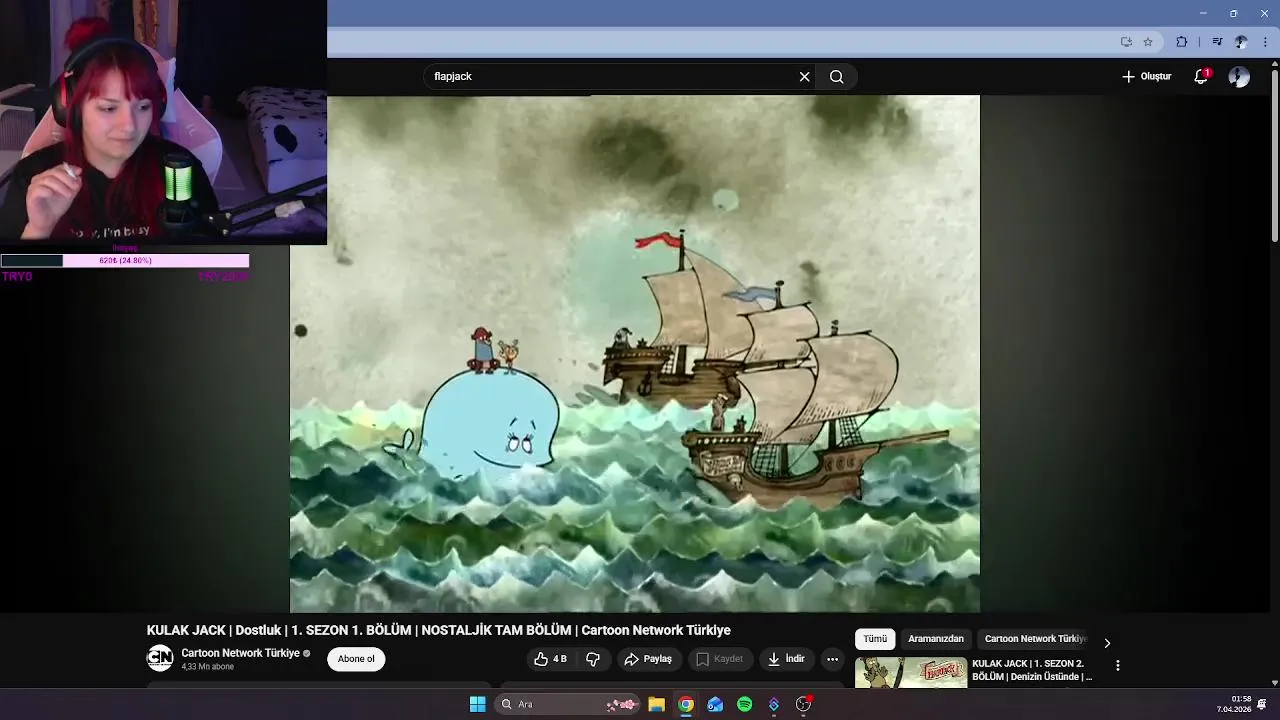Open more actions ellipsis under the video

pos(832,659)
